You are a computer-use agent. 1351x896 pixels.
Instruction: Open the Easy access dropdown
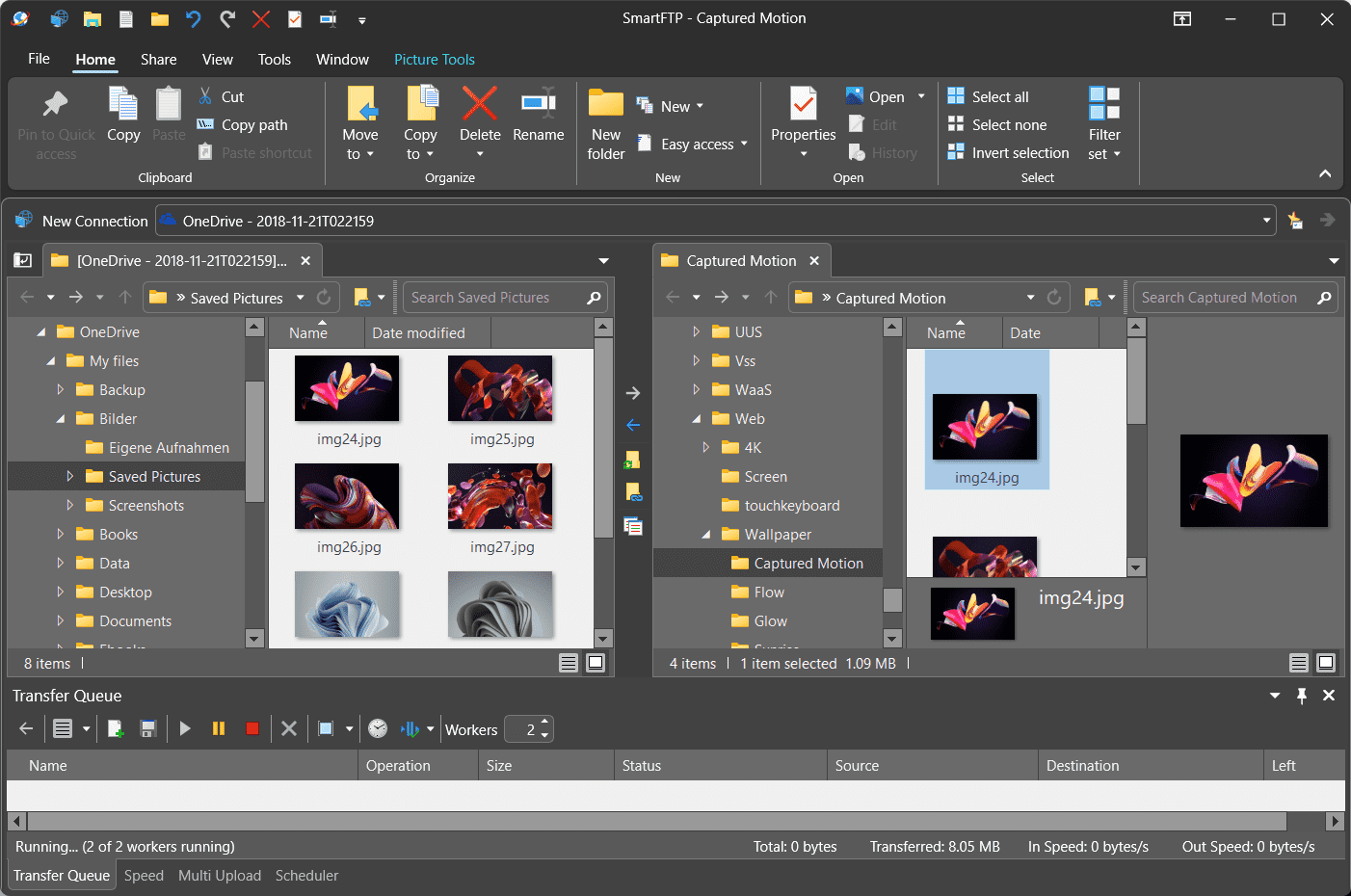coord(744,145)
